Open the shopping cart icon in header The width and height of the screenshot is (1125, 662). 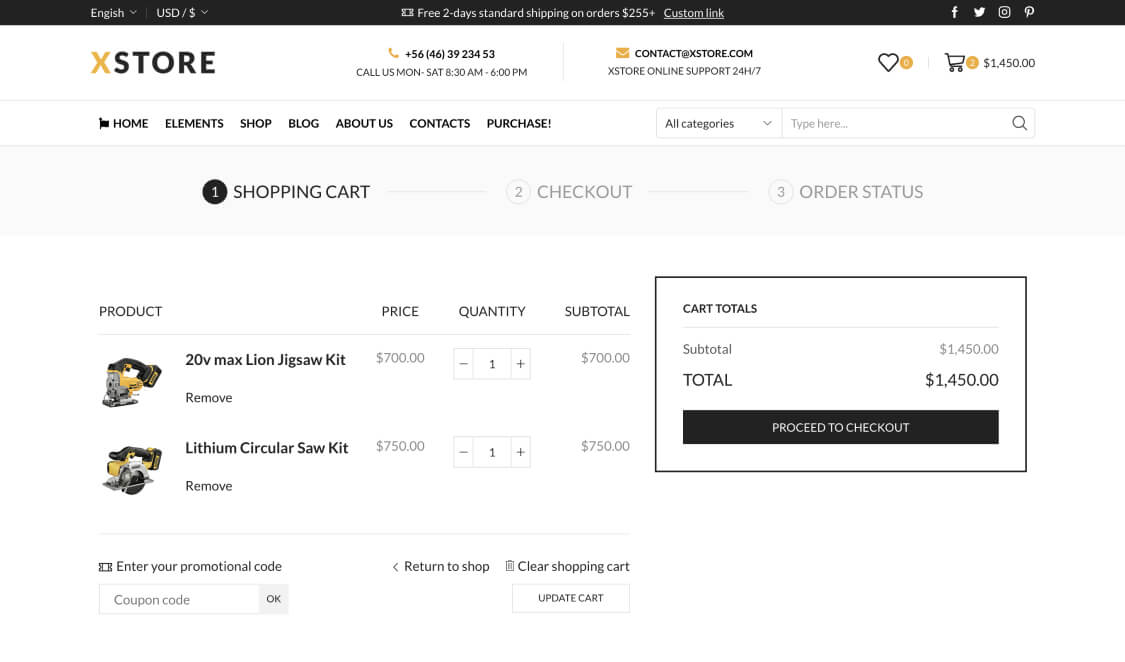[954, 63]
